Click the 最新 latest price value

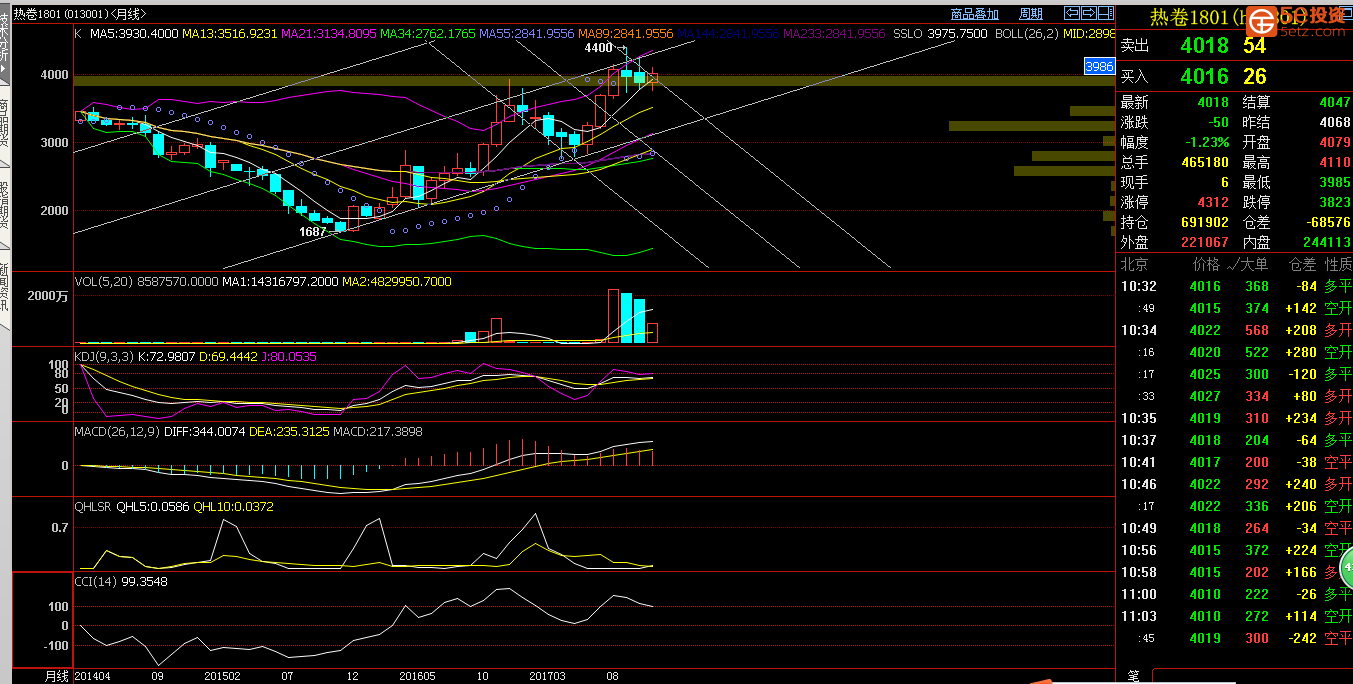click(x=1213, y=102)
